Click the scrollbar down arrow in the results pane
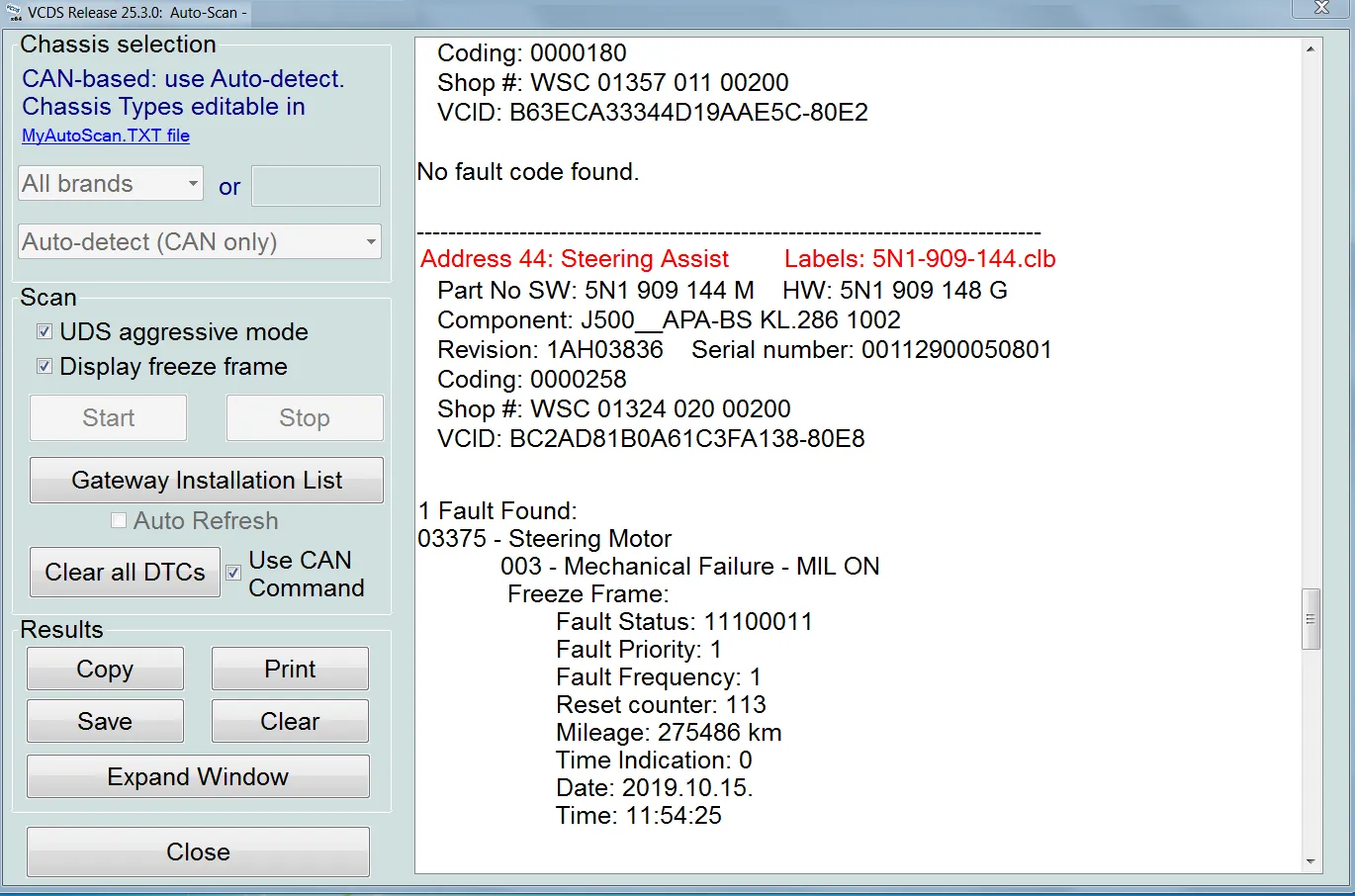 pos(1310,862)
